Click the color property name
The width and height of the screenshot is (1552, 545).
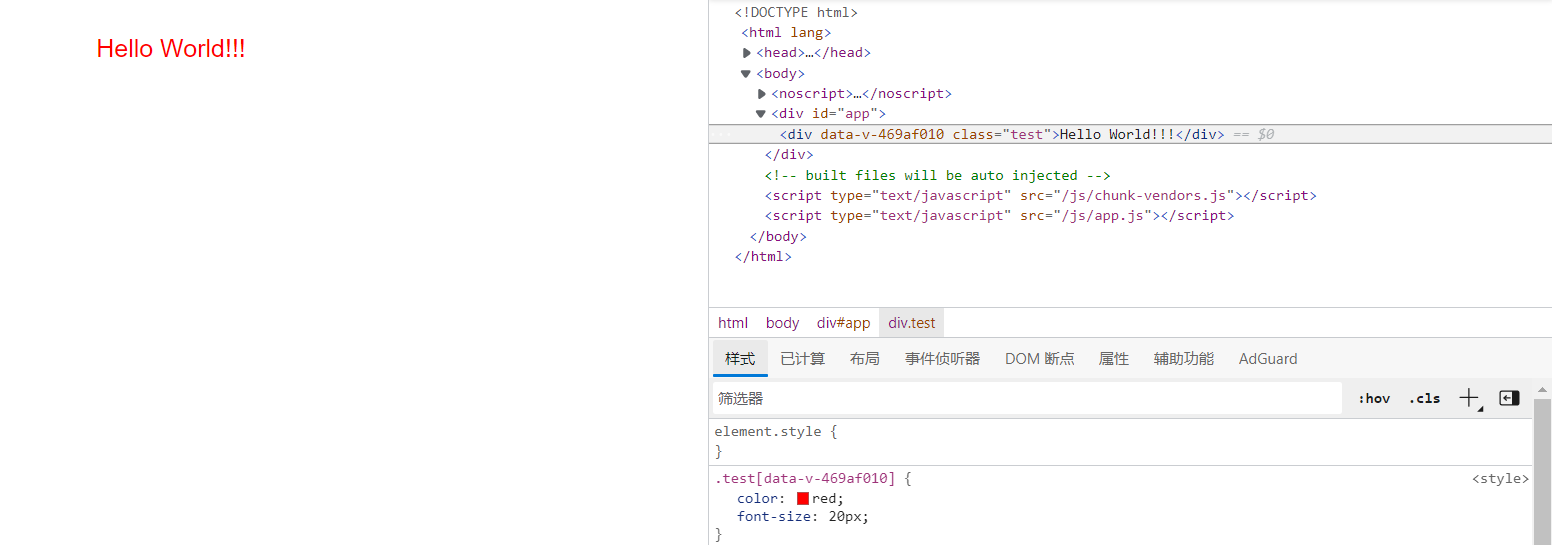point(757,498)
